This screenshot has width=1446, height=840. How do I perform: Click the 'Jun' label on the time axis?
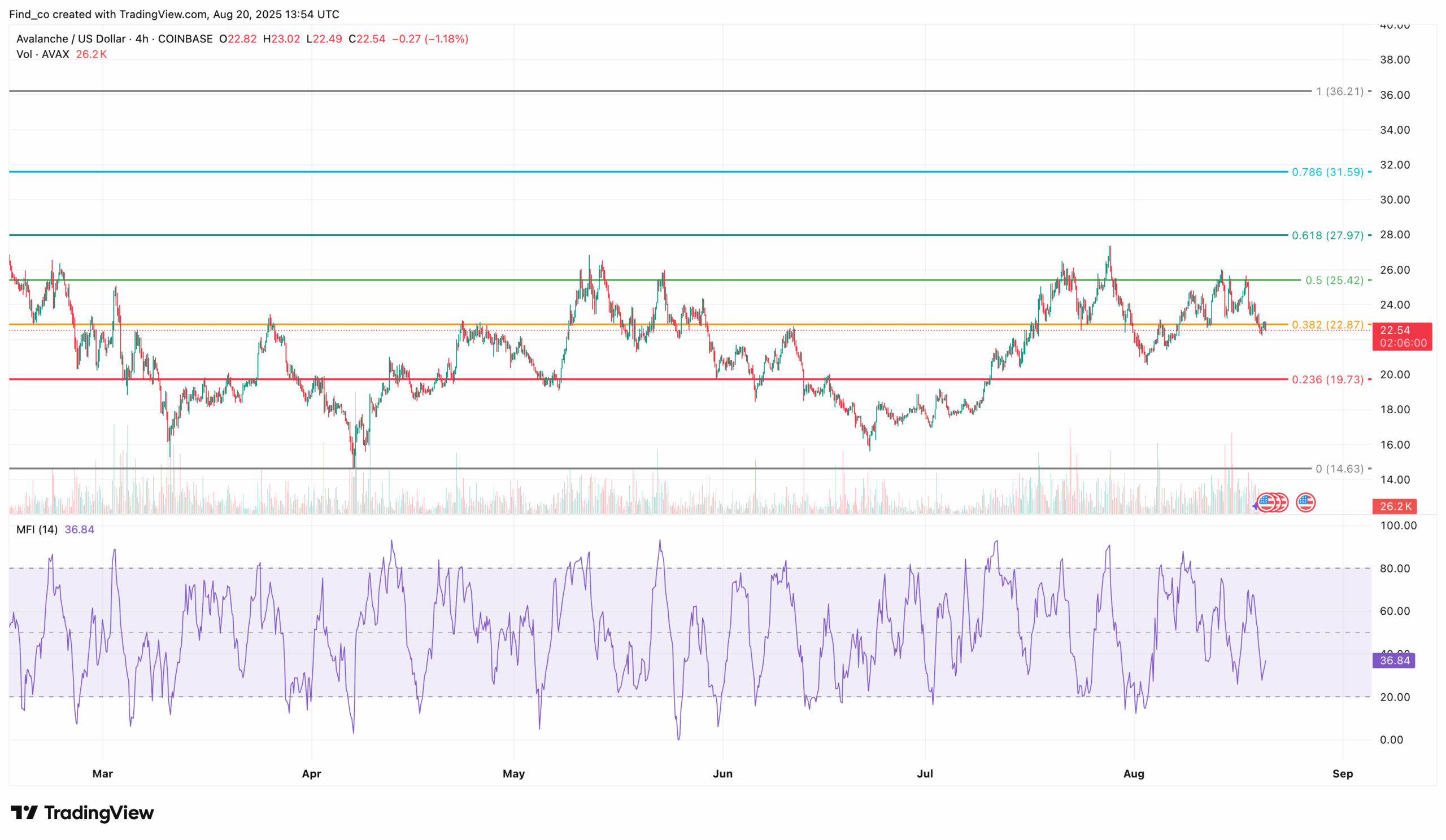(722, 773)
